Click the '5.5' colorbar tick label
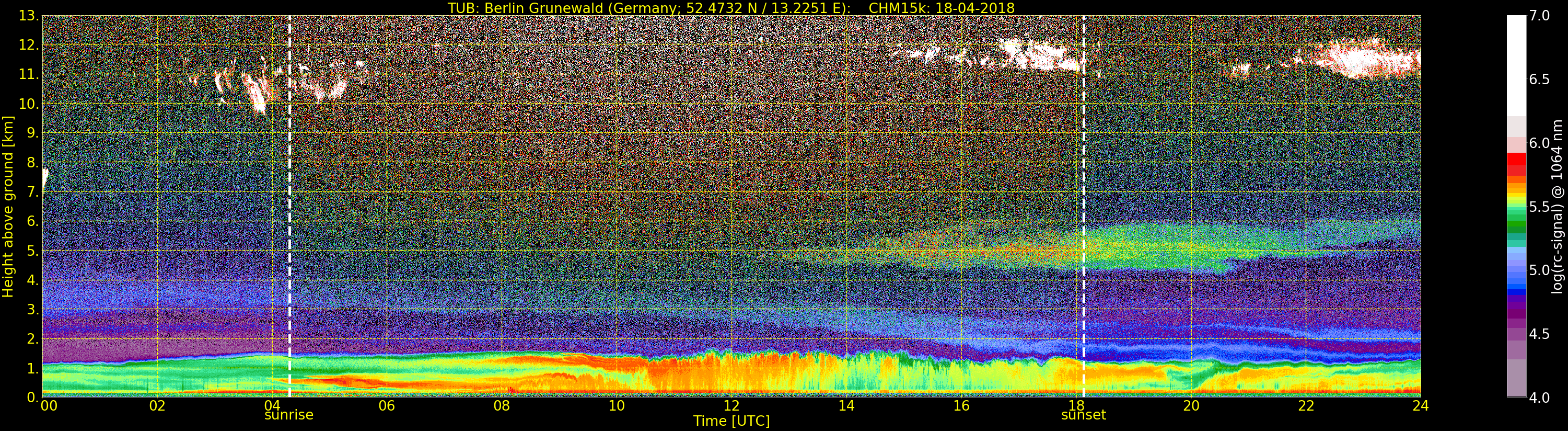The height and width of the screenshot is (431, 1568). point(1539,207)
